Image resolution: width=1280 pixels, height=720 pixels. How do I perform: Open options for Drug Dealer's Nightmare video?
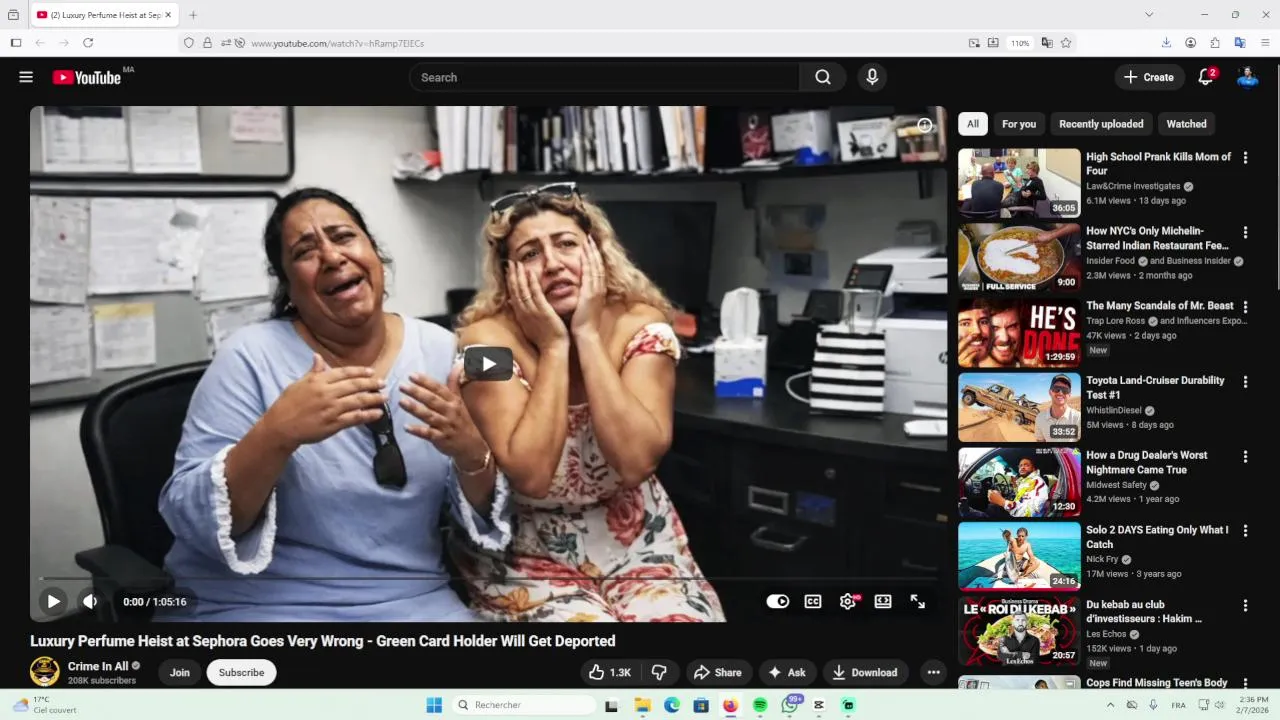pyautogui.click(x=1245, y=456)
